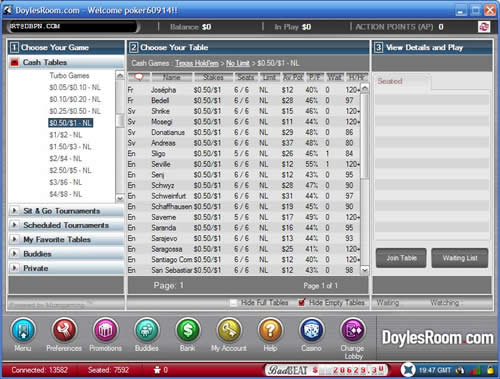
Task: Click the red Cash Tables icon
Action: [14, 62]
